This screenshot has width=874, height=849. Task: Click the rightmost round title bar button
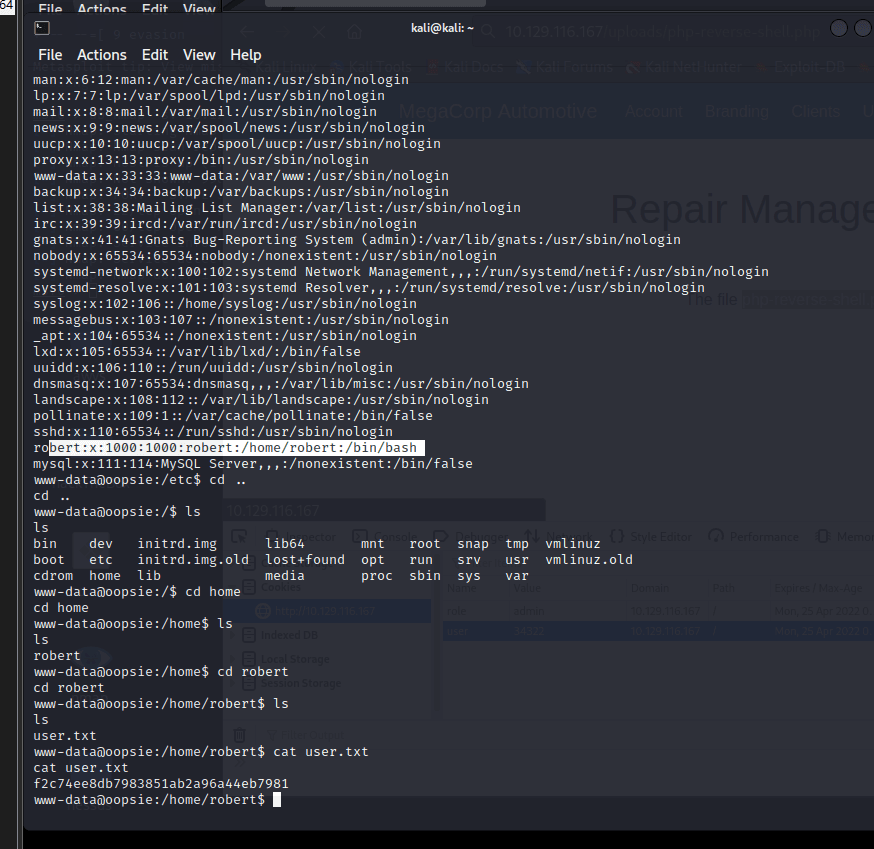pos(863,29)
